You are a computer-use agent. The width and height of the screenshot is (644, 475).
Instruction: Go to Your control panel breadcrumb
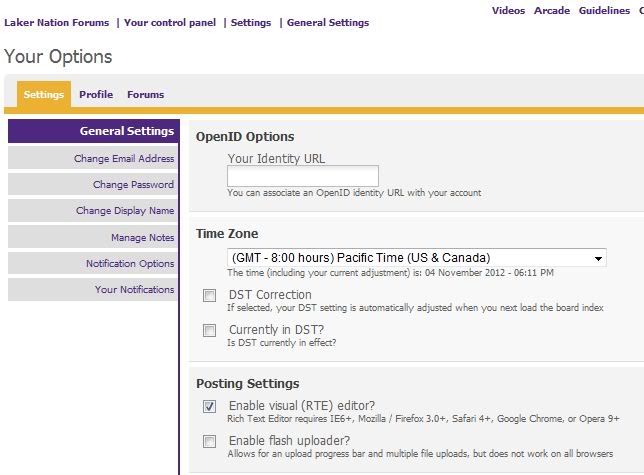(170, 23)
